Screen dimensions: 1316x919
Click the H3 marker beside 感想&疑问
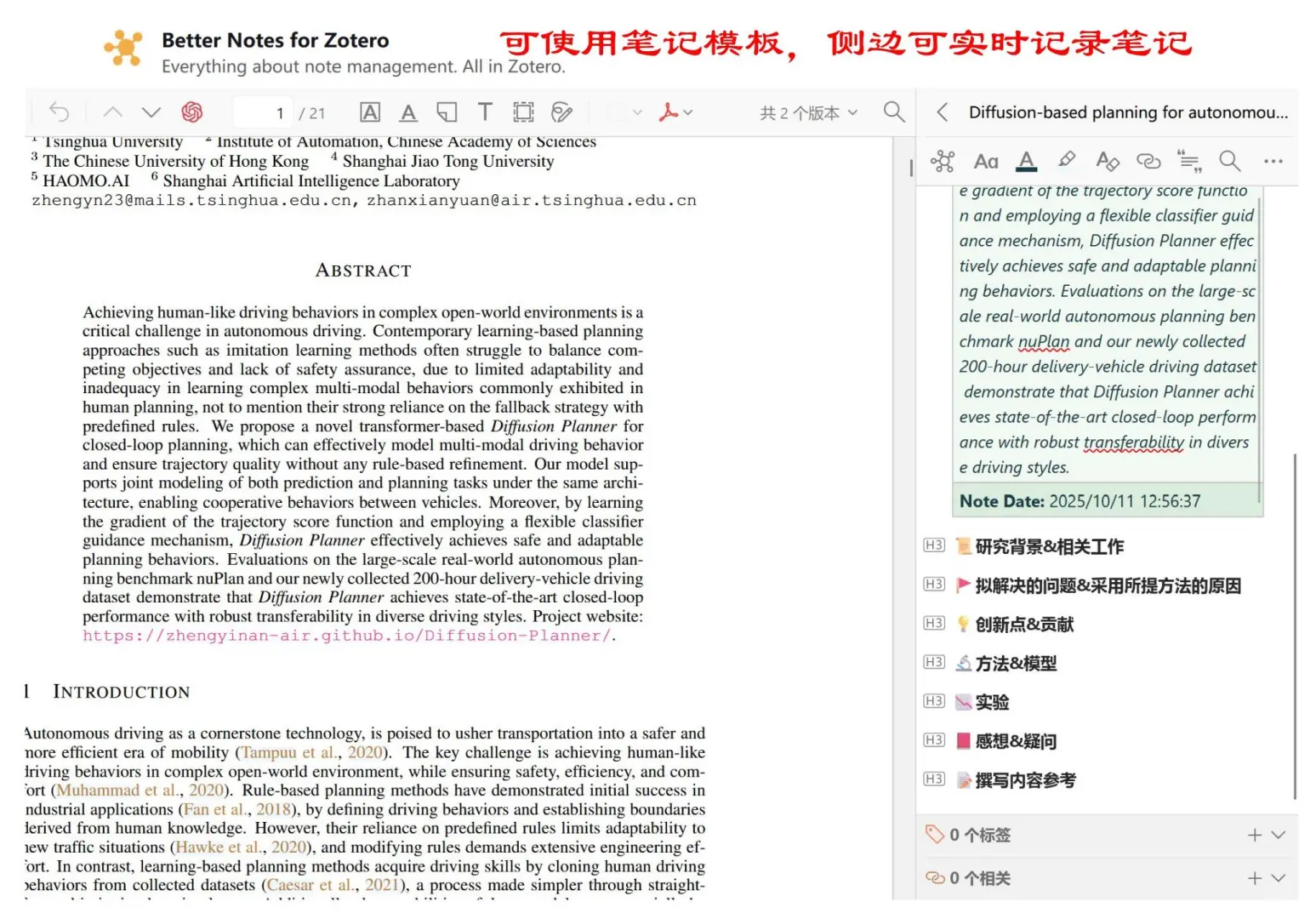tap(934, 740)
